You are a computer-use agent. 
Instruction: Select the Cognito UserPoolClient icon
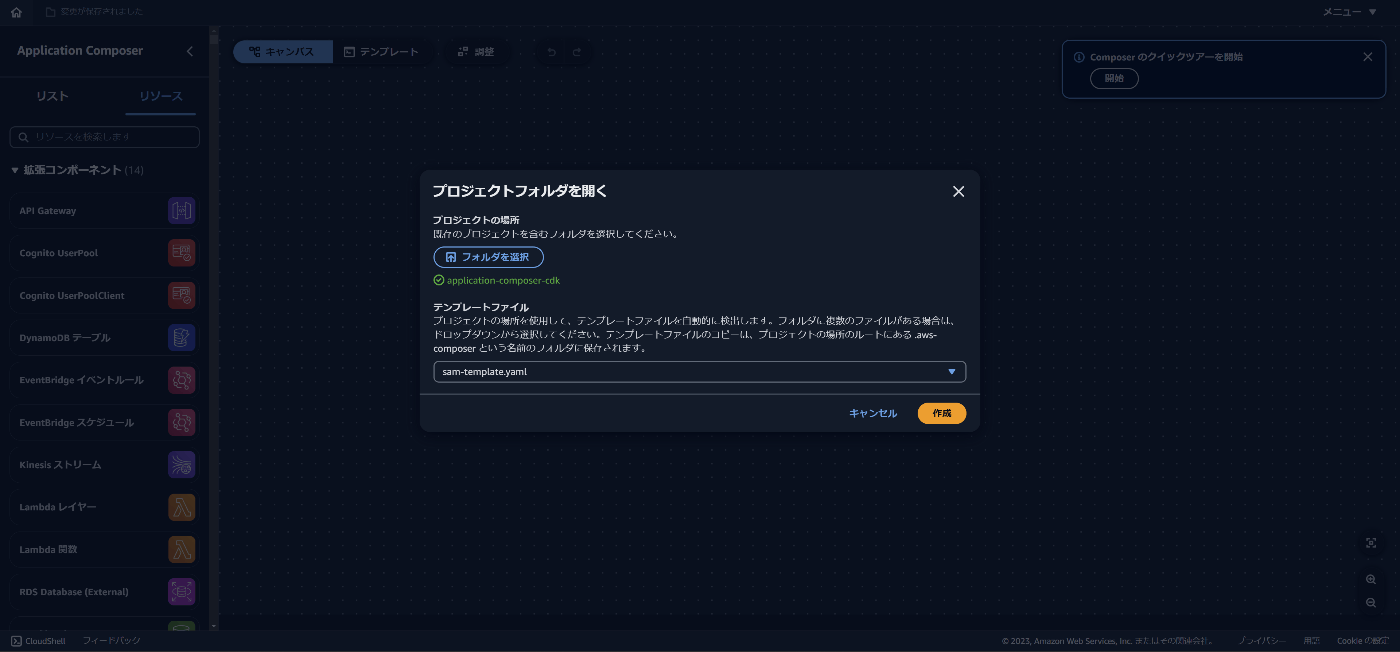click(x=182, y=295)
